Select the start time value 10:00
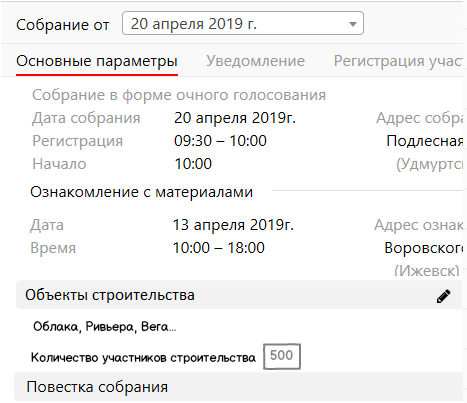 [193, 164]
